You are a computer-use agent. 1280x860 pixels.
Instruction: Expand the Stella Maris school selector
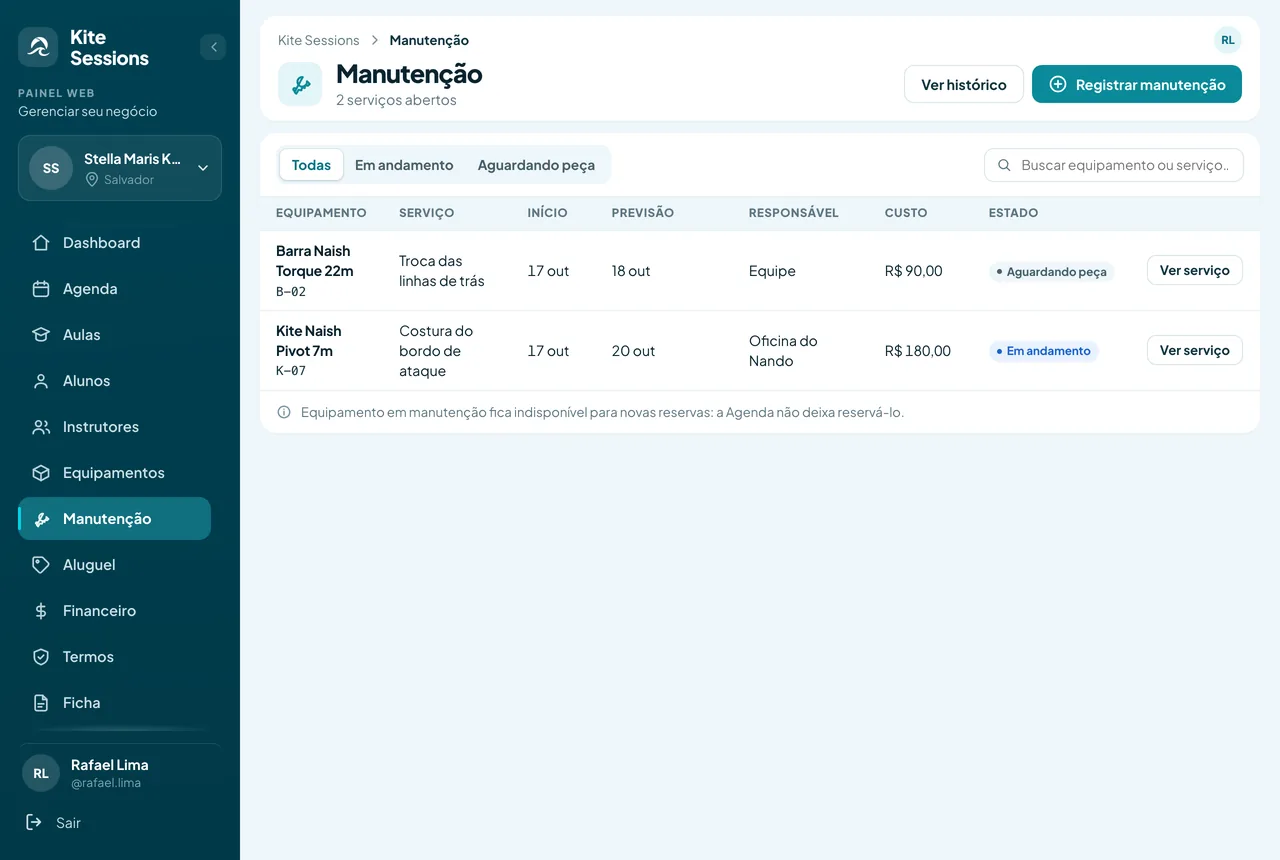point(120,168)
